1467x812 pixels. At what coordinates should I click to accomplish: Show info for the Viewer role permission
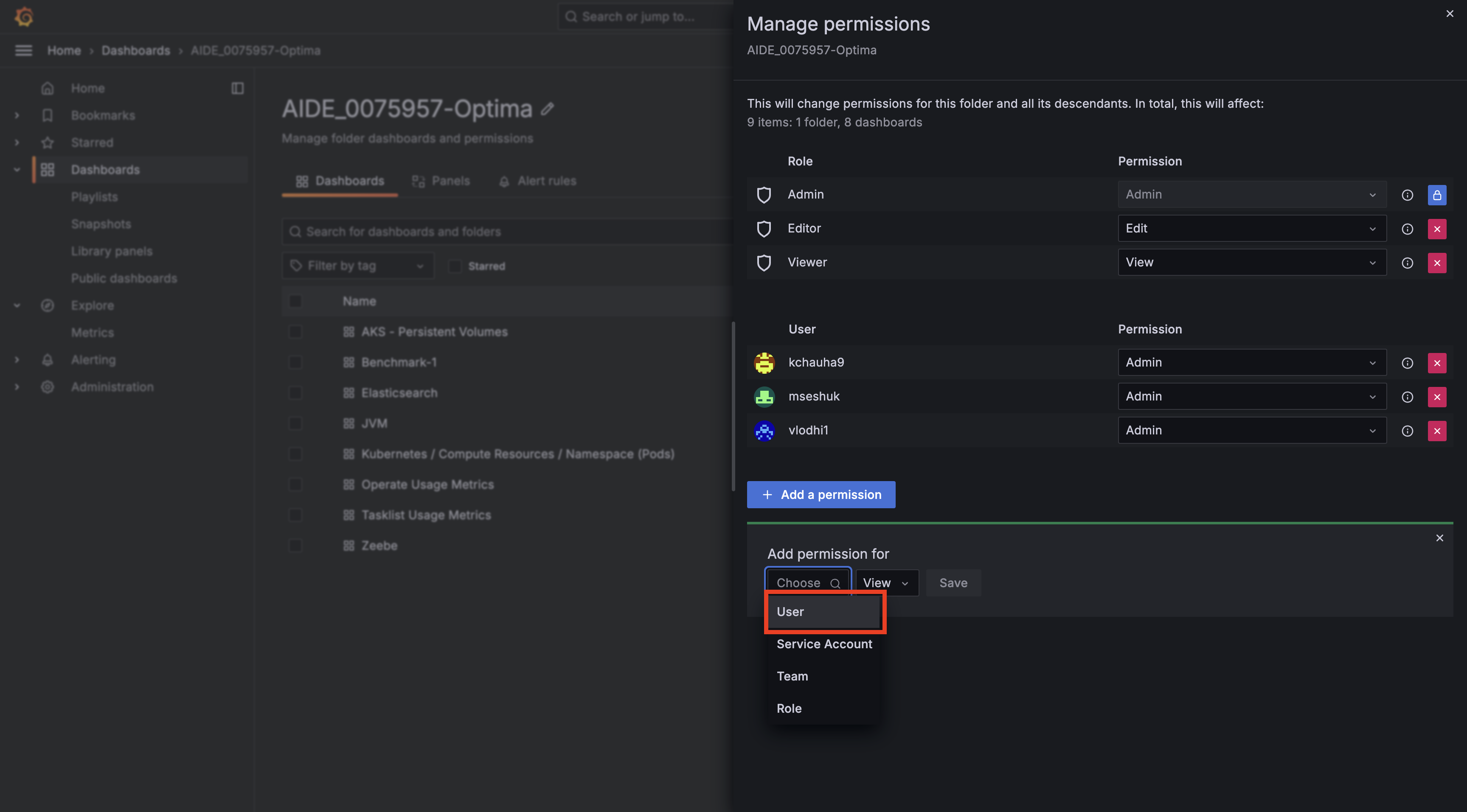pos(1407,263)
